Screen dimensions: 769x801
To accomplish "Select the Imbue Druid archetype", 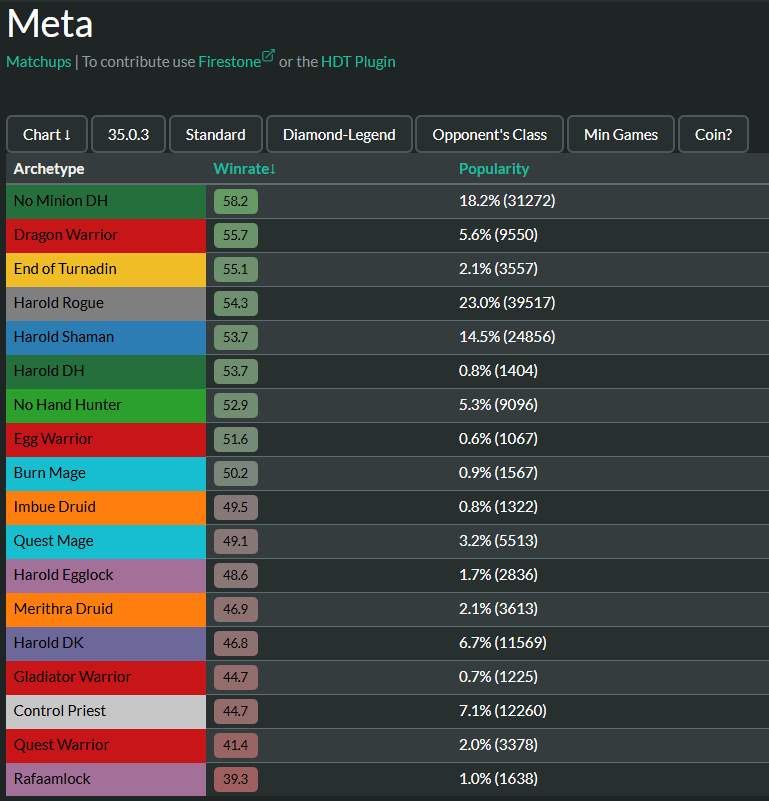I will click(106, 507).
